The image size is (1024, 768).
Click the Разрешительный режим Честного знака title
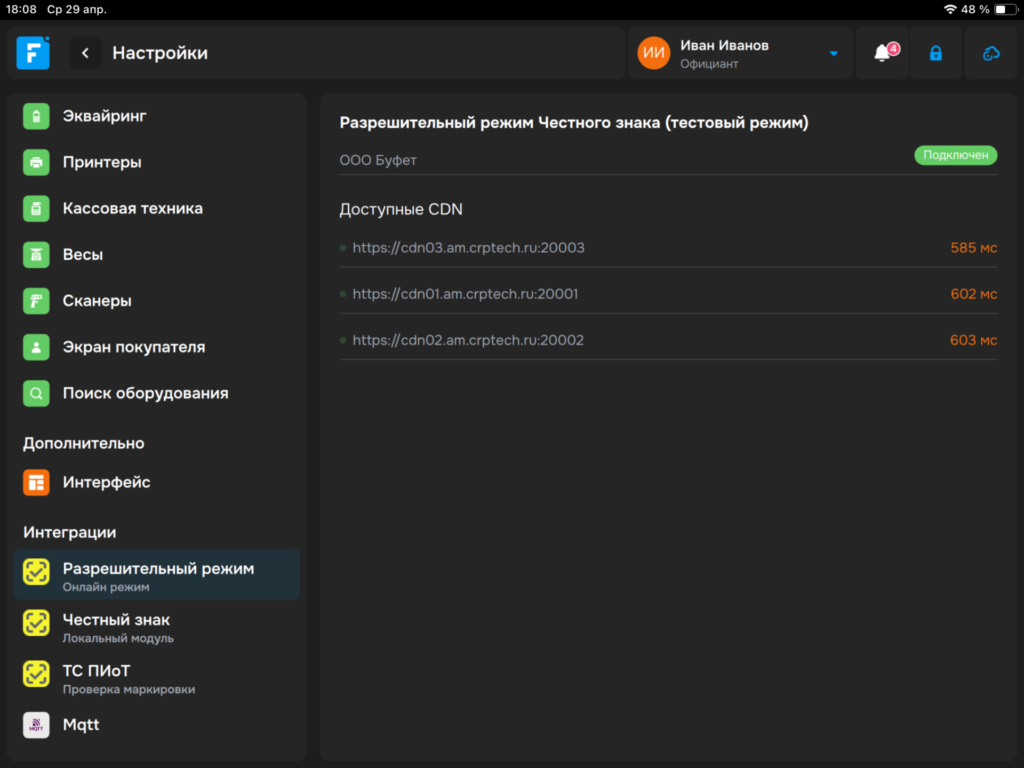point(574,123)
